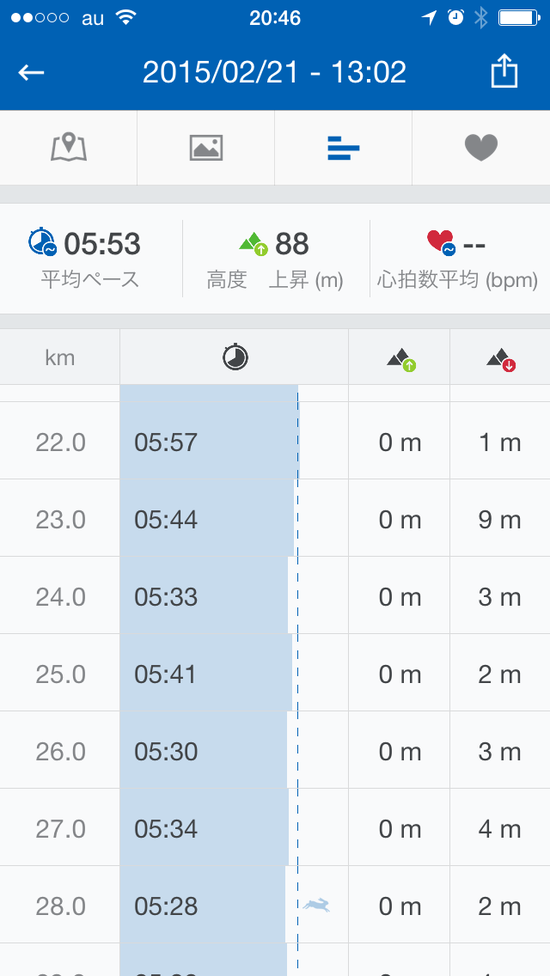Select the elevation gain column header icon
The image size is (550, 976).
tap(401, 360)
